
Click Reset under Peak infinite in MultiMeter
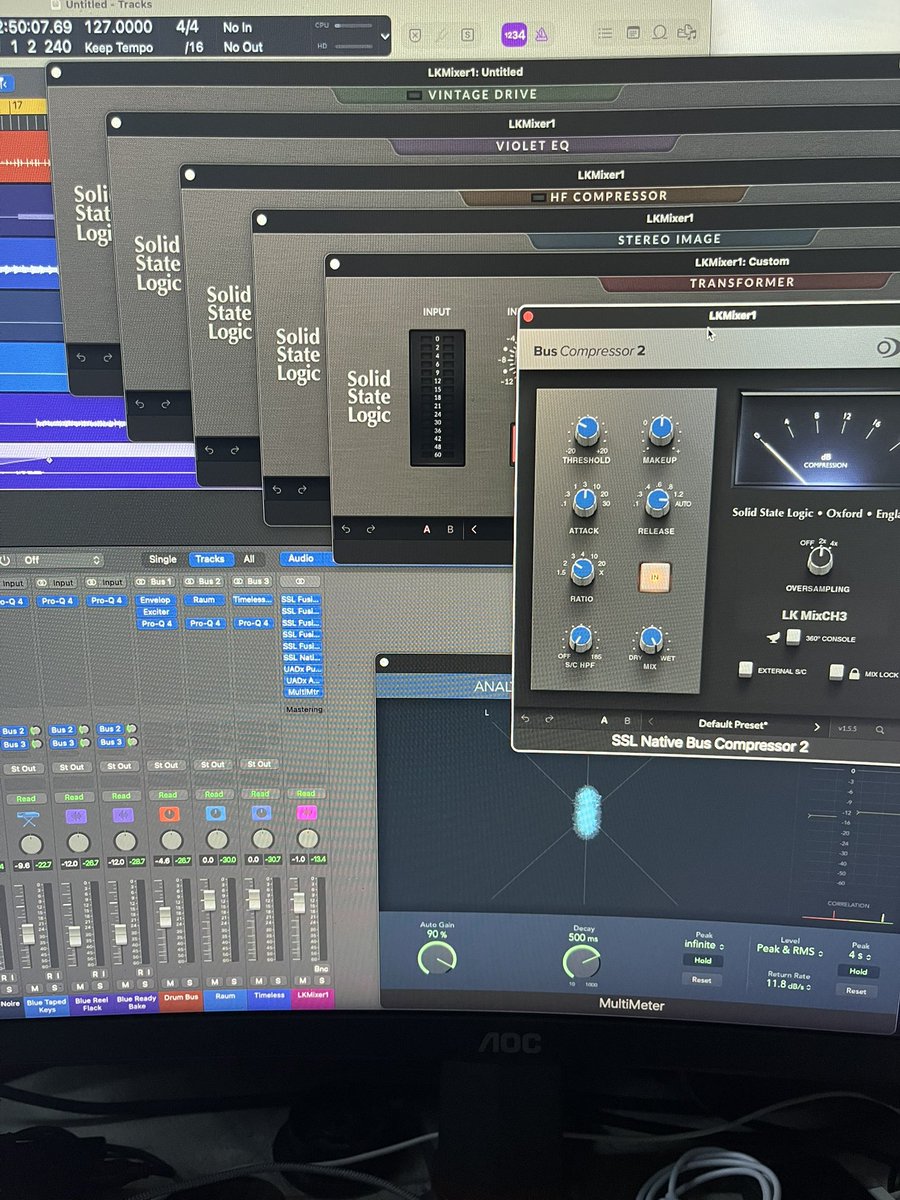702,980
